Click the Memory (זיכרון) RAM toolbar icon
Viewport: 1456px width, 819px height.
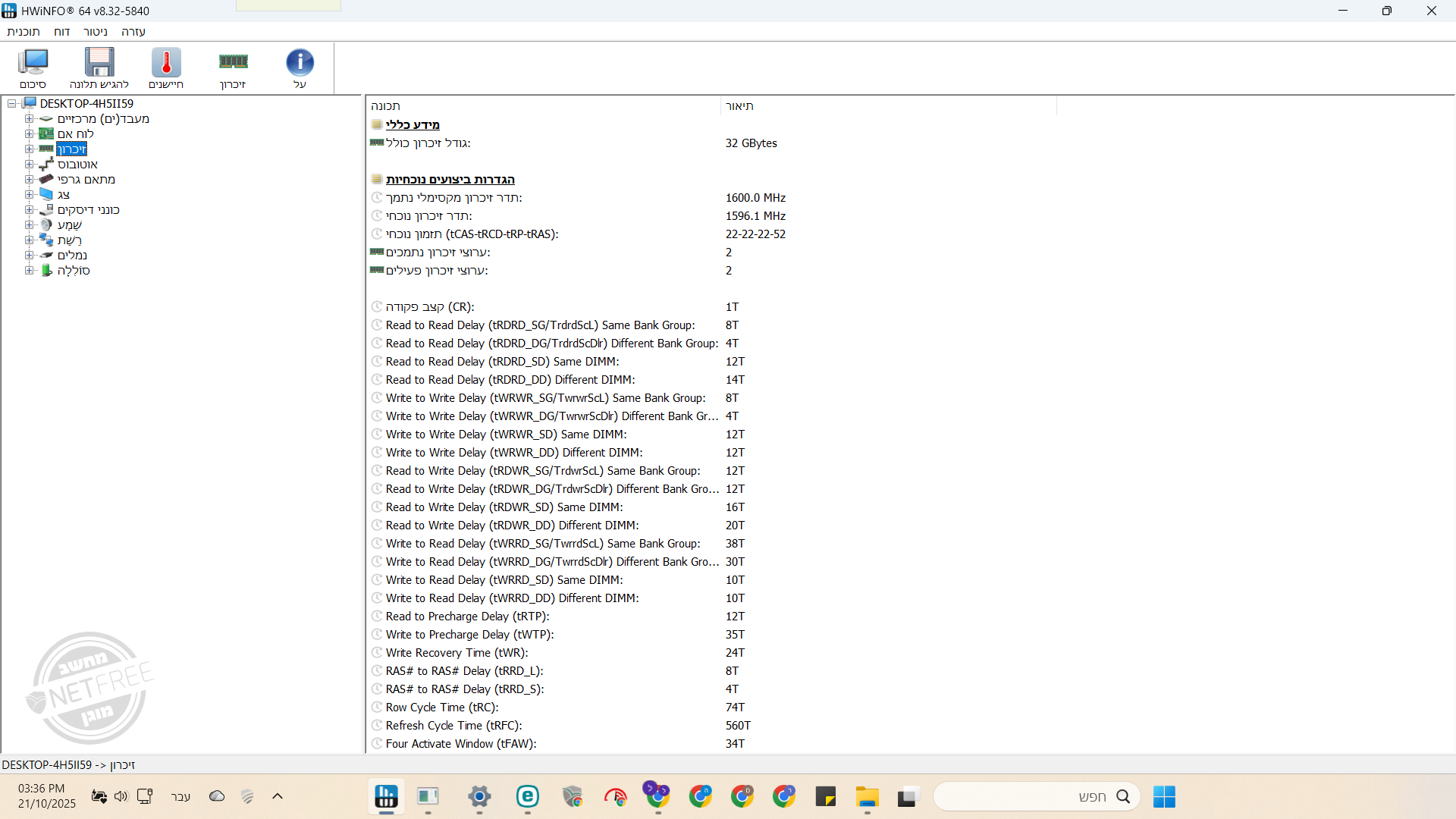[233, 67]
